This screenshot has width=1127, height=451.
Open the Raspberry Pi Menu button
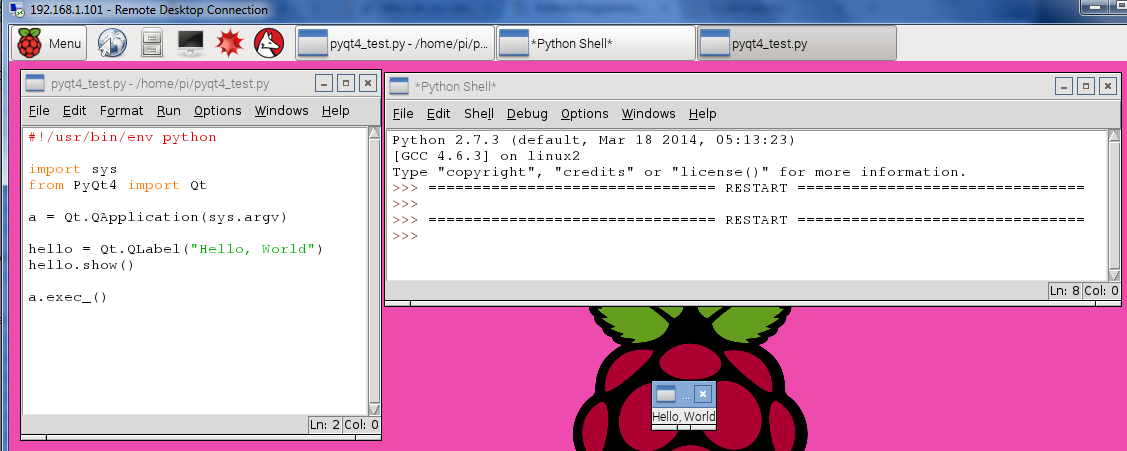tap(50, 43)
